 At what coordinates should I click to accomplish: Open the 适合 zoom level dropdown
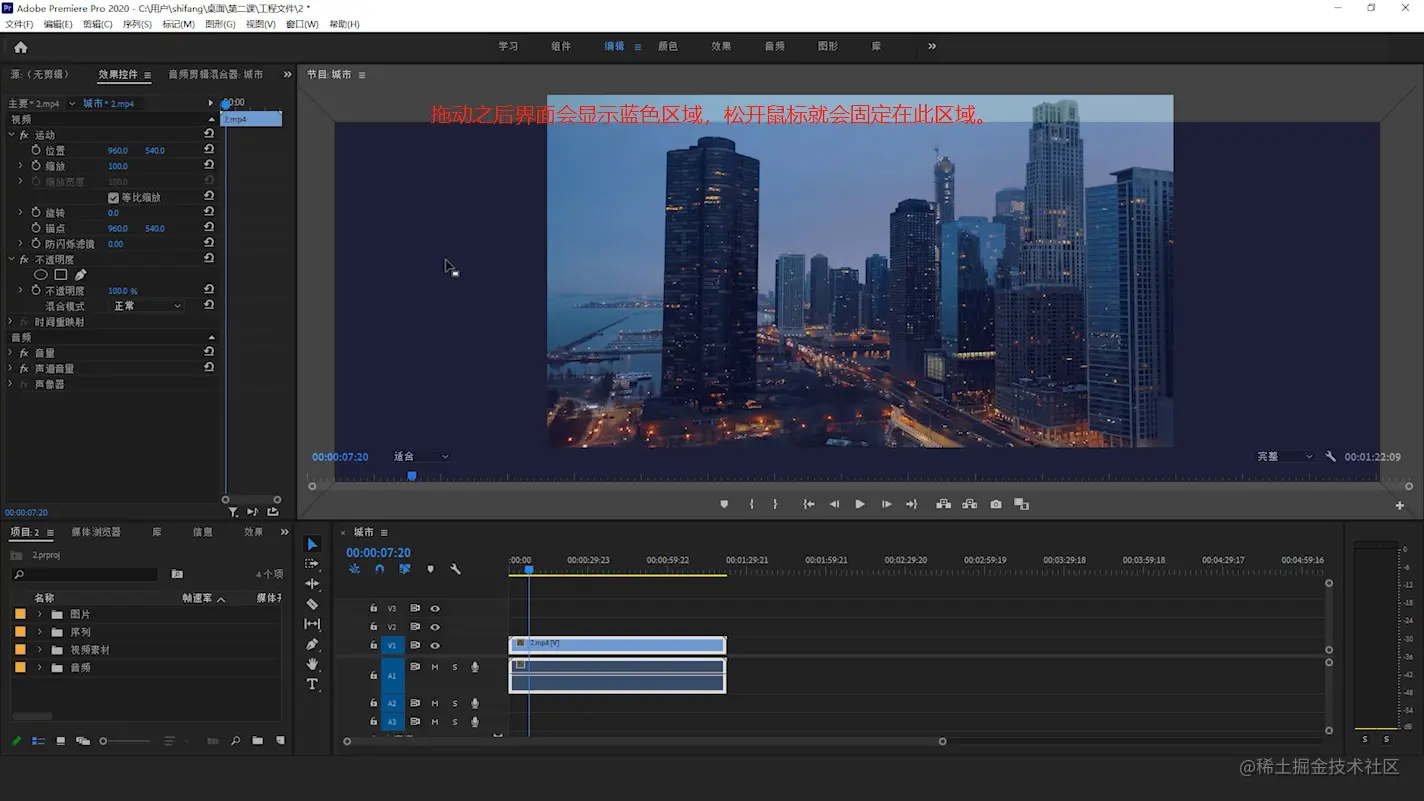click(421, 457)
